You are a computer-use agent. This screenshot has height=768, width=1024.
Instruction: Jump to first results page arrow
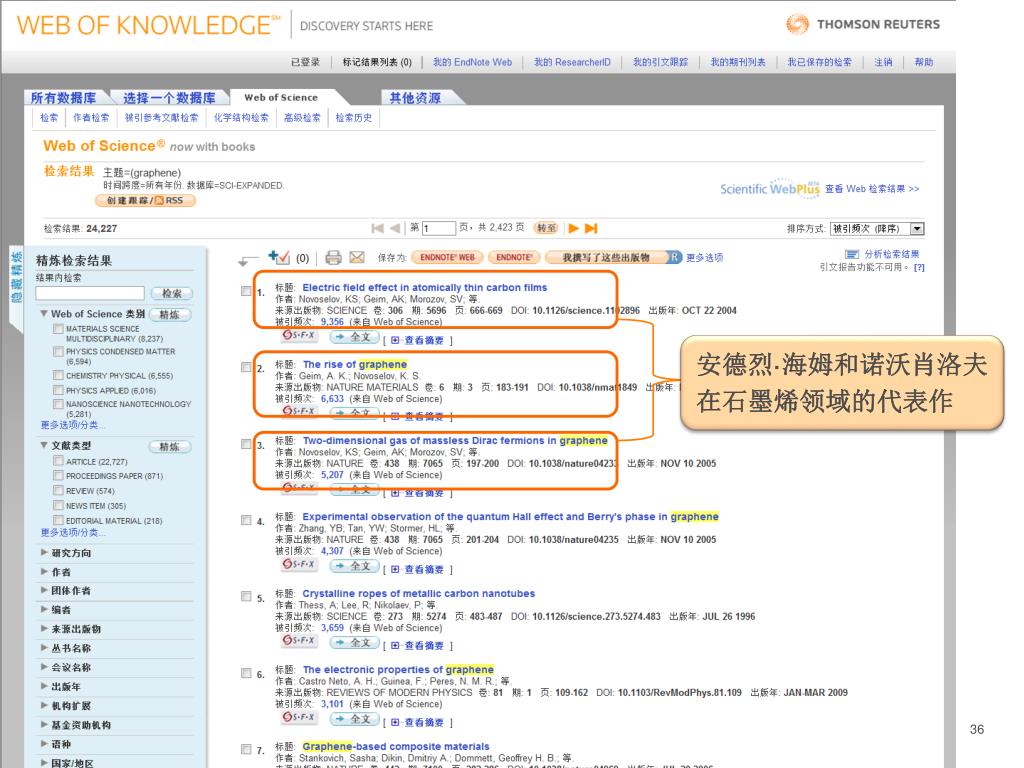click(377, 228)
